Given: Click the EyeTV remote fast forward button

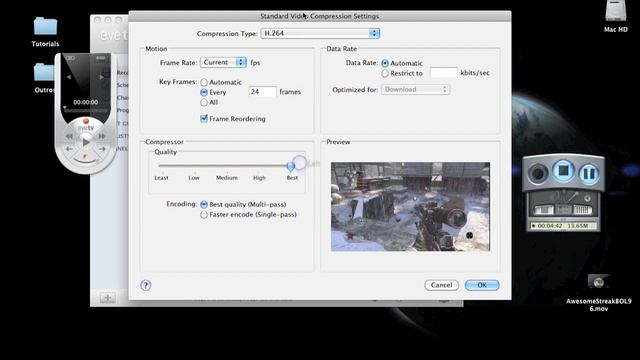Looking at the screenshot, I should (x=102, y=136).
